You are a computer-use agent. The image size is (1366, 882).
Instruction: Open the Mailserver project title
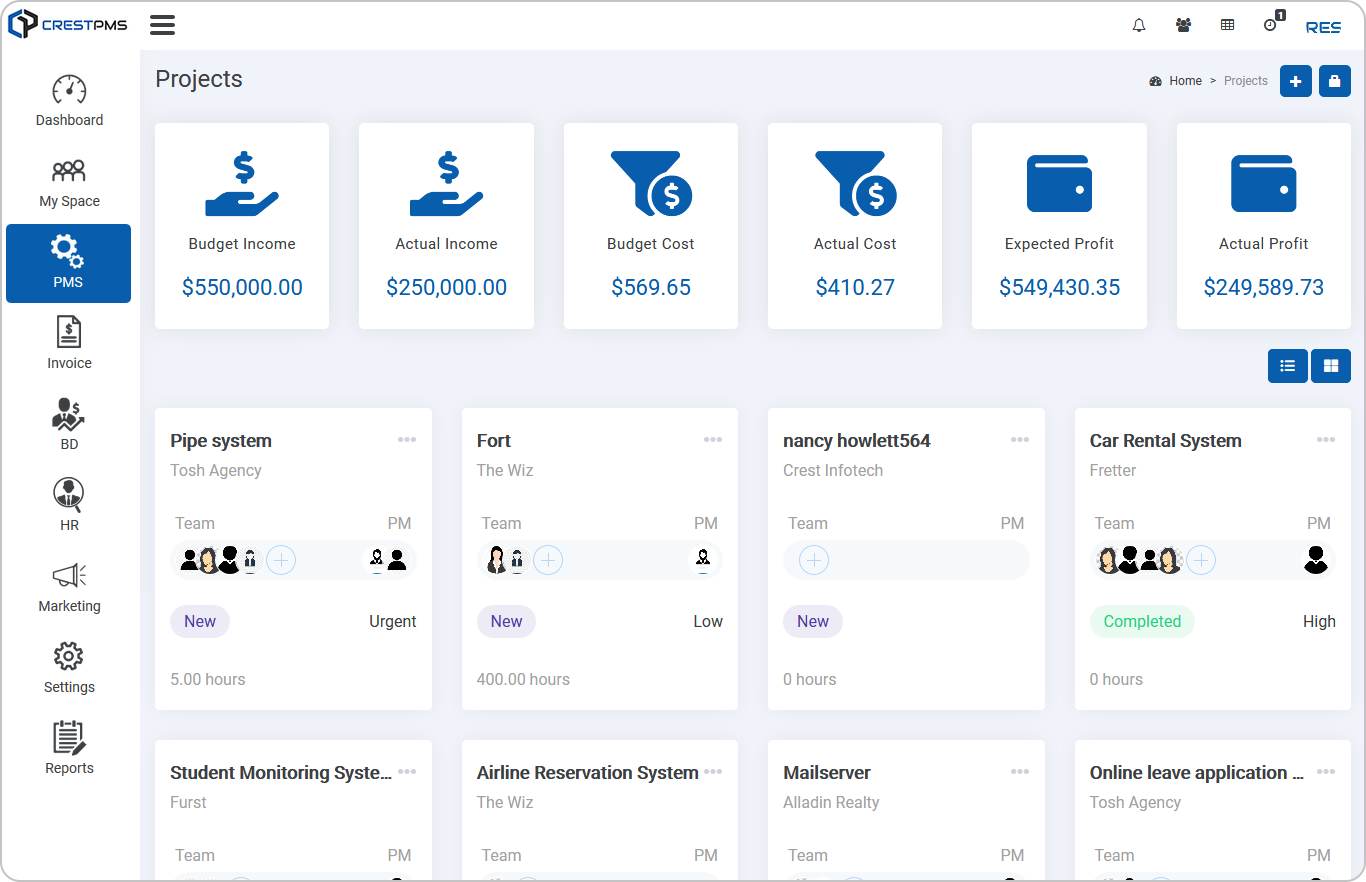click(827, 773)
